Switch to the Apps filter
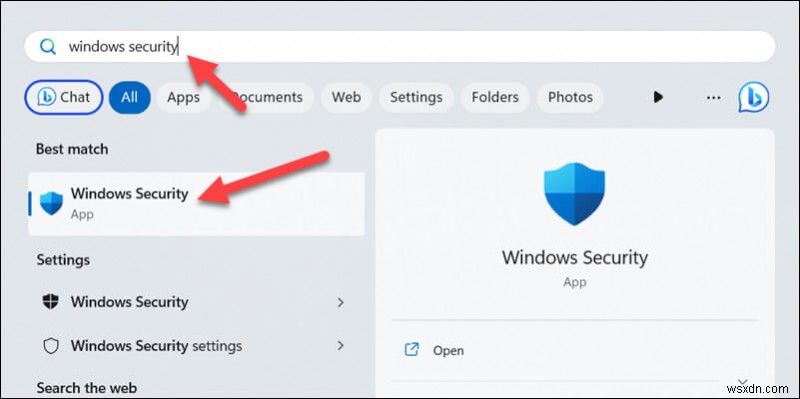This screenshot has height=399, width=800. pyautogui.click(x=183, y=97)
